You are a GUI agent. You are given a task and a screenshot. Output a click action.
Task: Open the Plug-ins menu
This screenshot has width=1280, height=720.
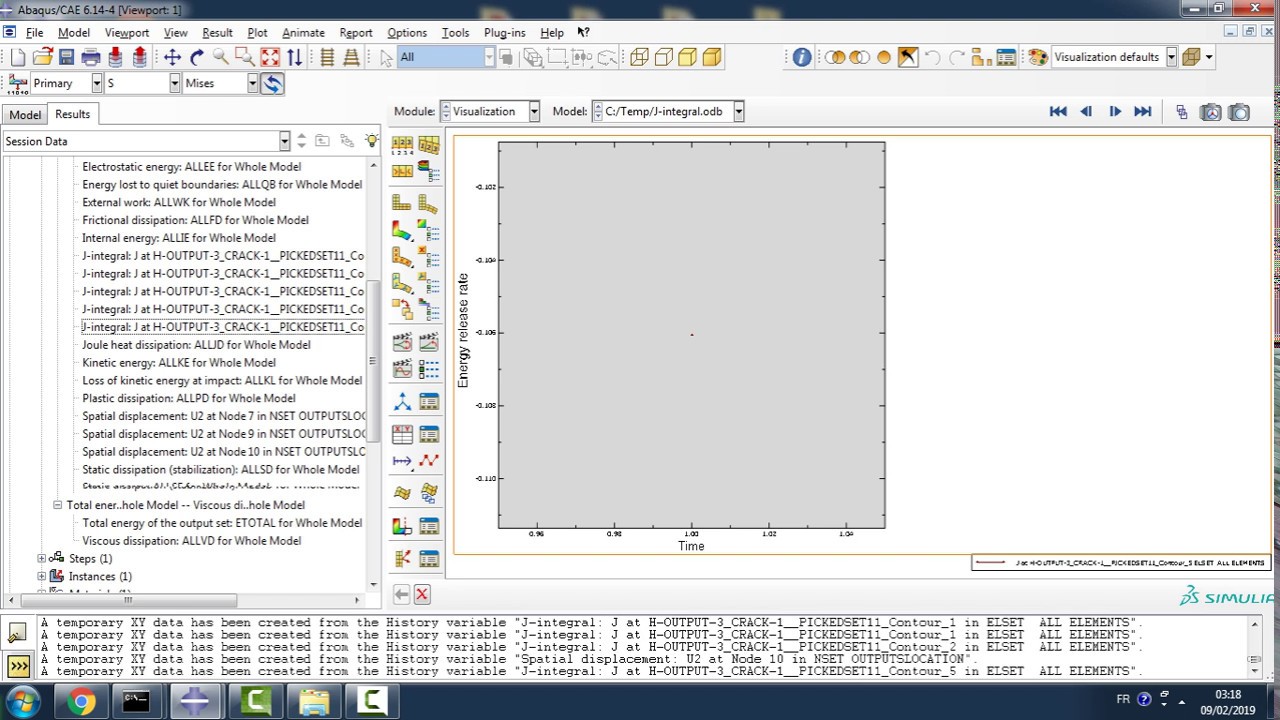(504, 32)
